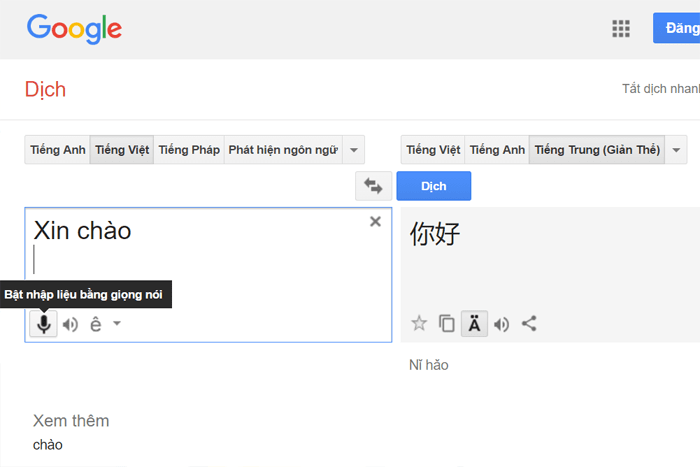700x467 pixels.
Task: Swap source and target languages
Action: (x=374, y=186)
